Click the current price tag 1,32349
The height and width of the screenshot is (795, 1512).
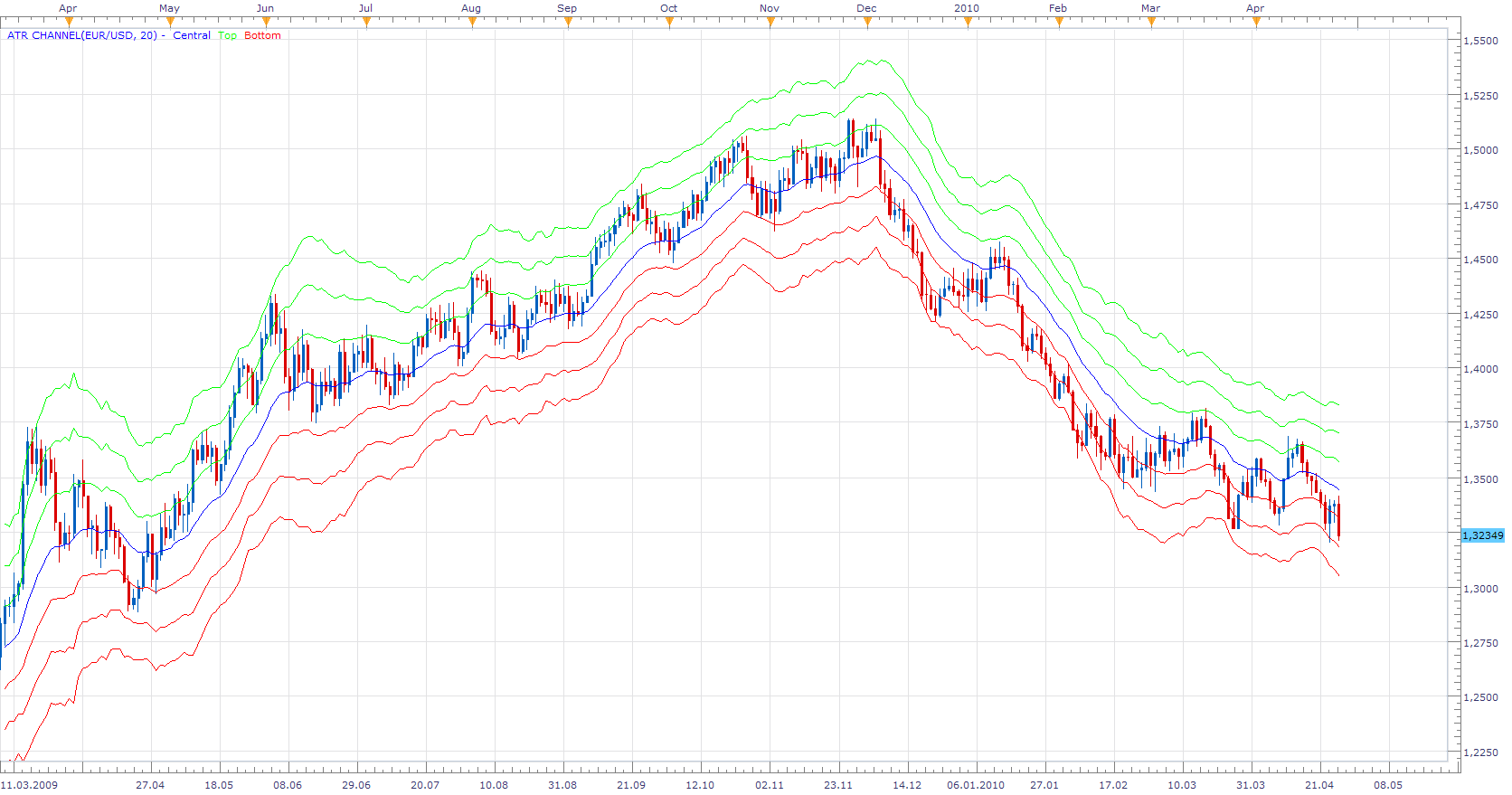click(1483, 535)
